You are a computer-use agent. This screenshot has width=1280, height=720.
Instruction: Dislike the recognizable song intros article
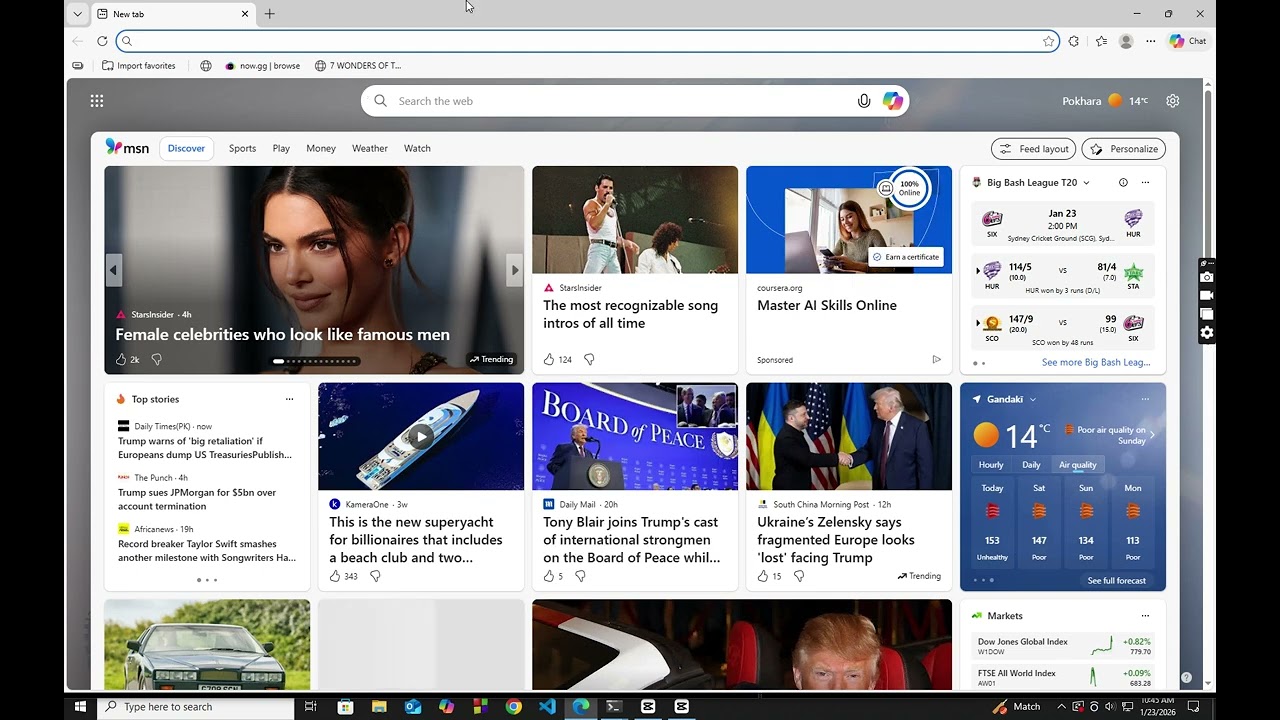(x=589, y=359)
